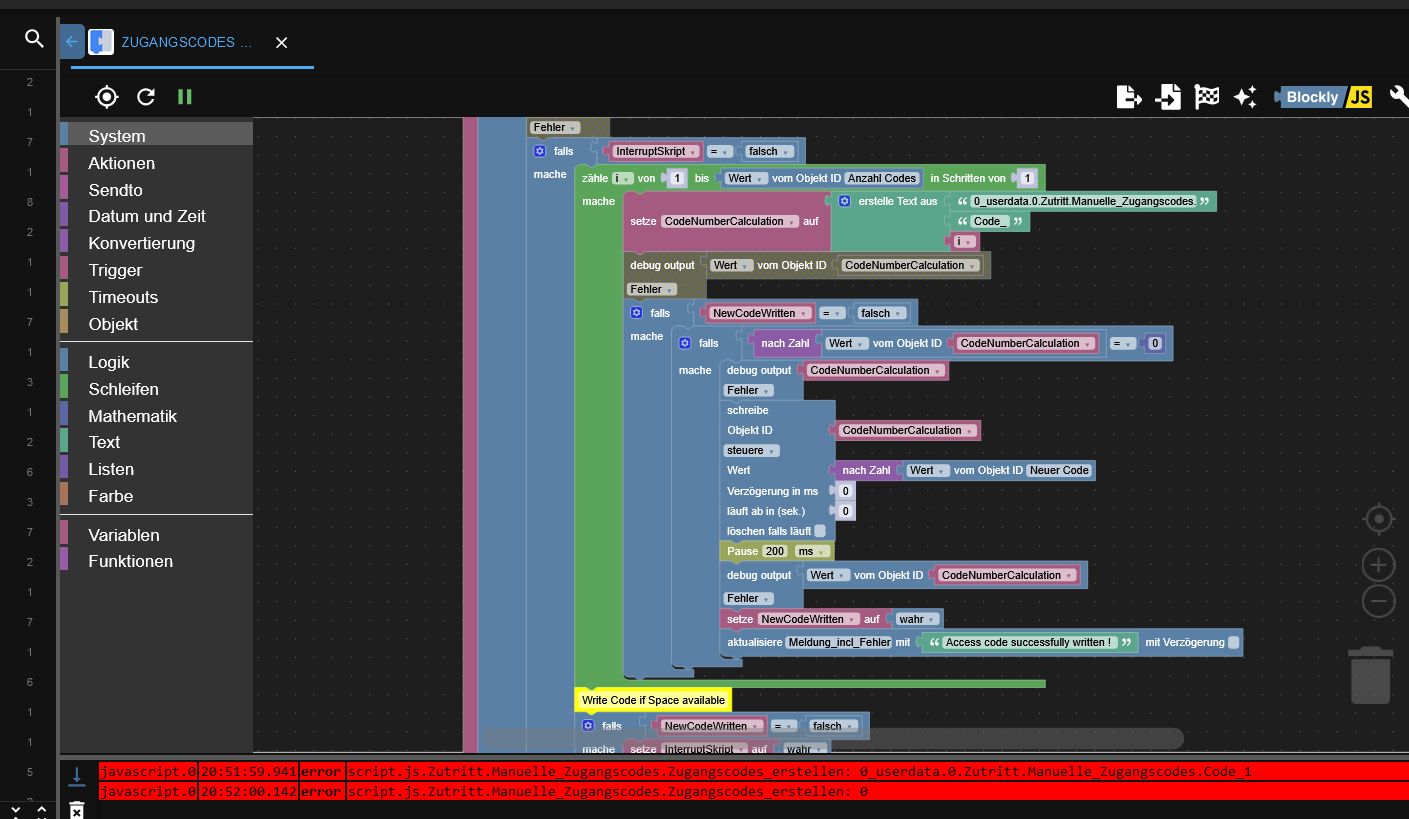Export blocks using the file-arrow-out icon

pyautogui.click(x=1129, y=97)
